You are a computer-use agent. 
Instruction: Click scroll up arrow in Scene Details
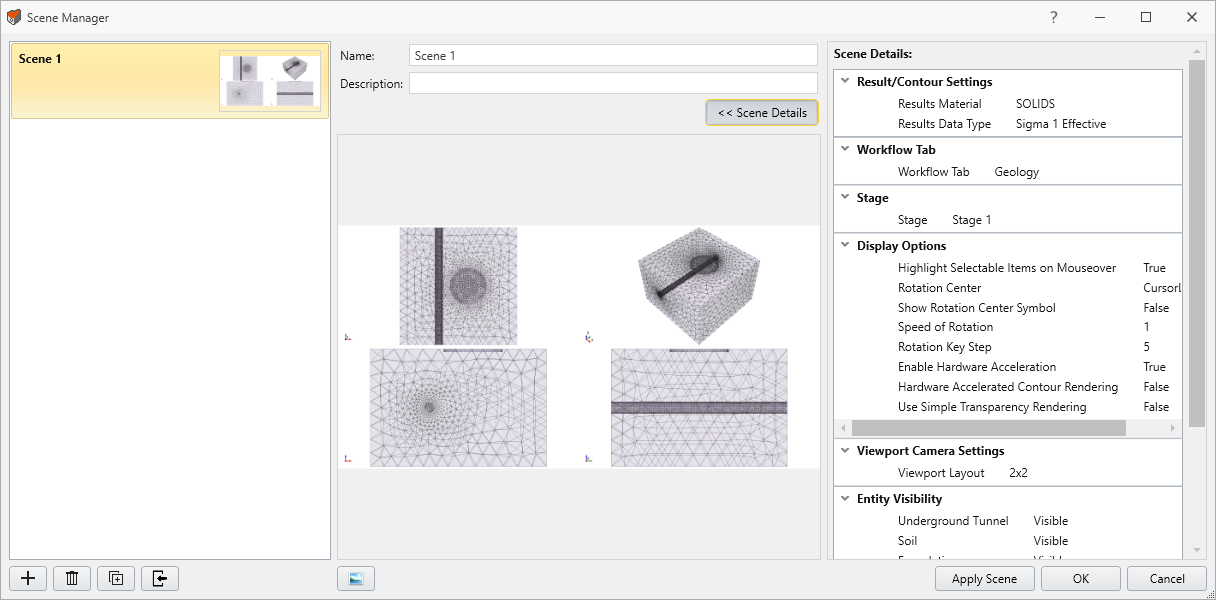click(1197, 51)
